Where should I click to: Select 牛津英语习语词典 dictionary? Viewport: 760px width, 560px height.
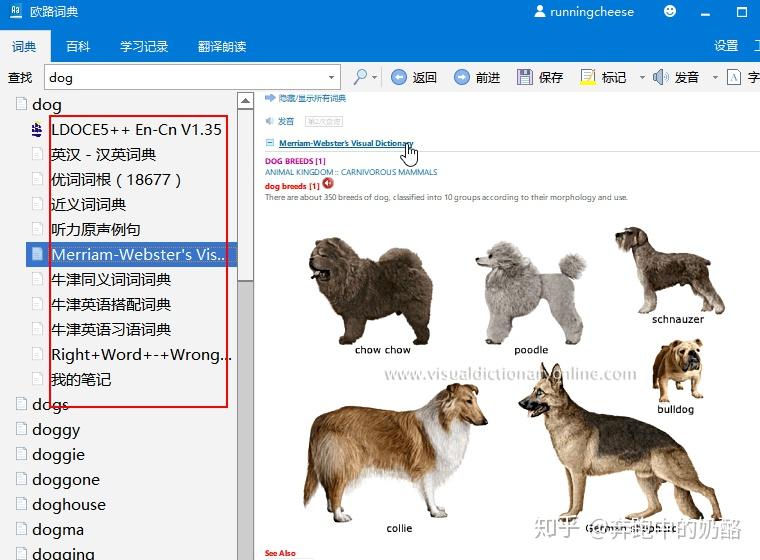click(x=111, y=330)
